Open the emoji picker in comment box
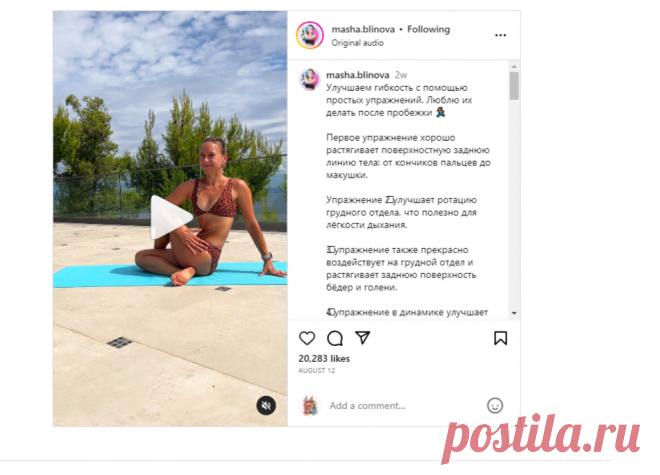 [x=495, y=406]
